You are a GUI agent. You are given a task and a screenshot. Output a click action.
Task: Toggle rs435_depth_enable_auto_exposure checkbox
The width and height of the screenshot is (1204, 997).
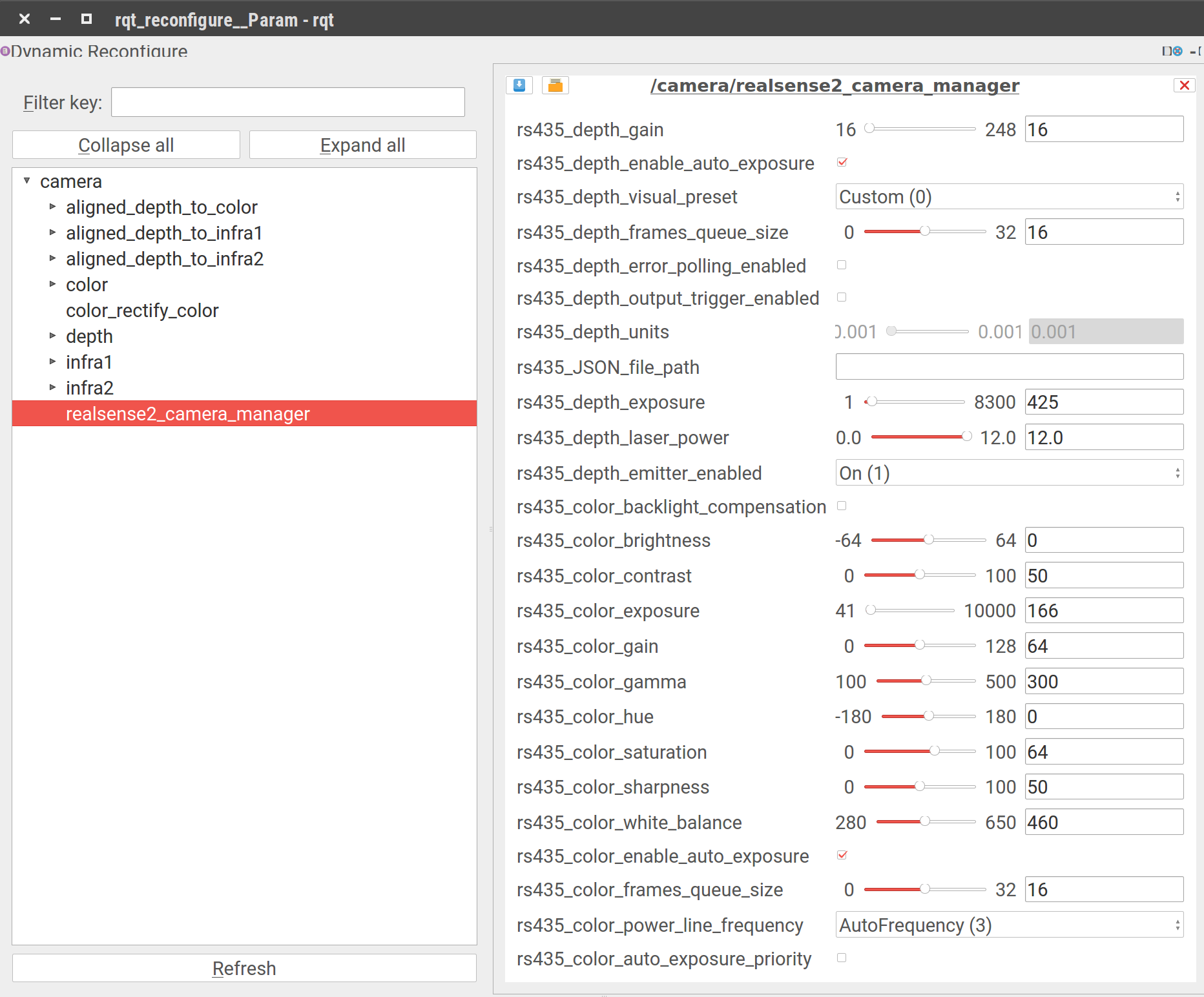(842, 162)
